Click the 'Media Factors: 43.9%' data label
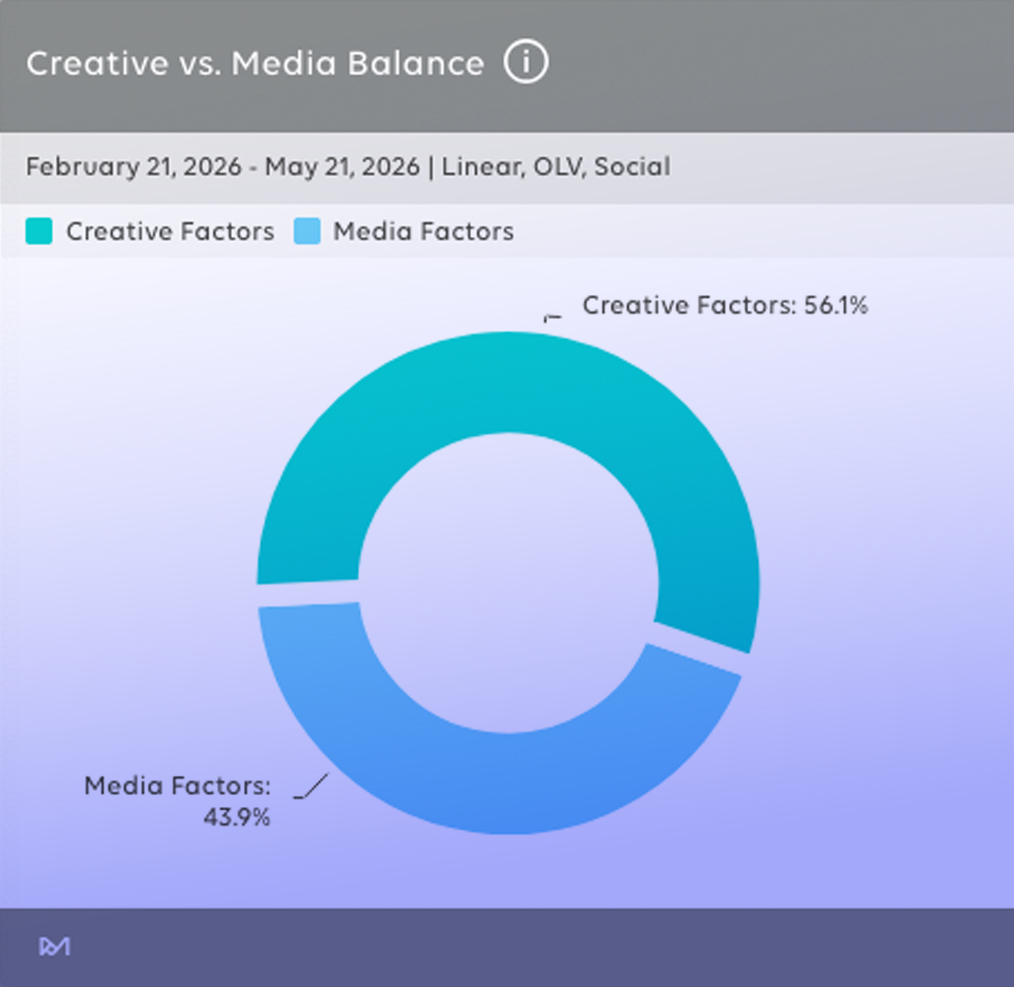 [178, 801]
